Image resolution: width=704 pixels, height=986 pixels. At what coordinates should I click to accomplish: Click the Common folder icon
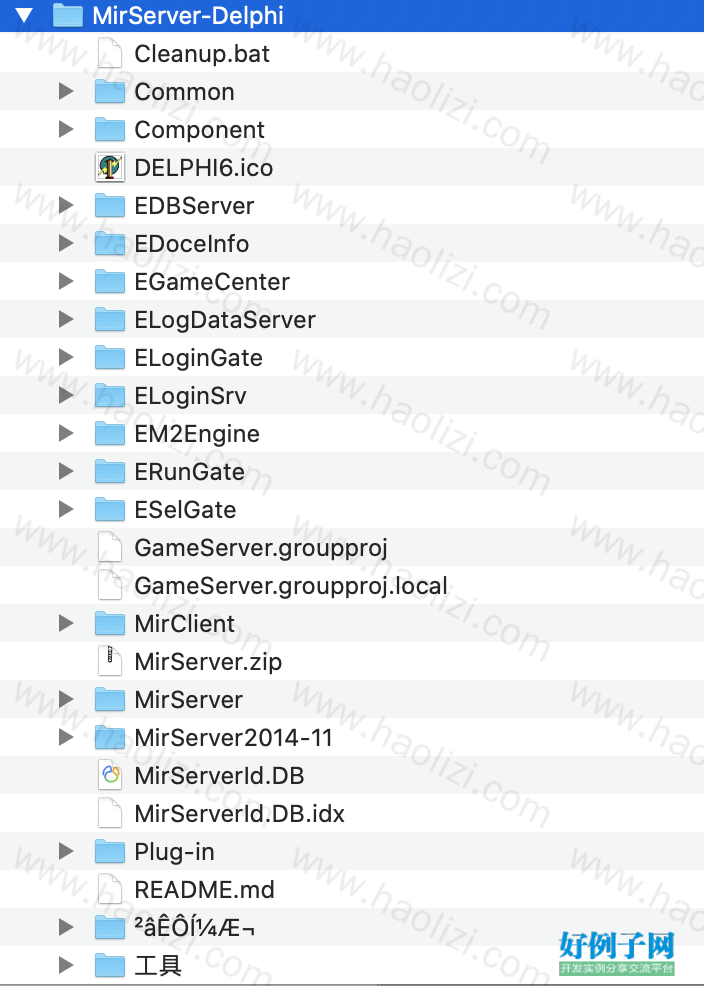click(x=110, y=91)
